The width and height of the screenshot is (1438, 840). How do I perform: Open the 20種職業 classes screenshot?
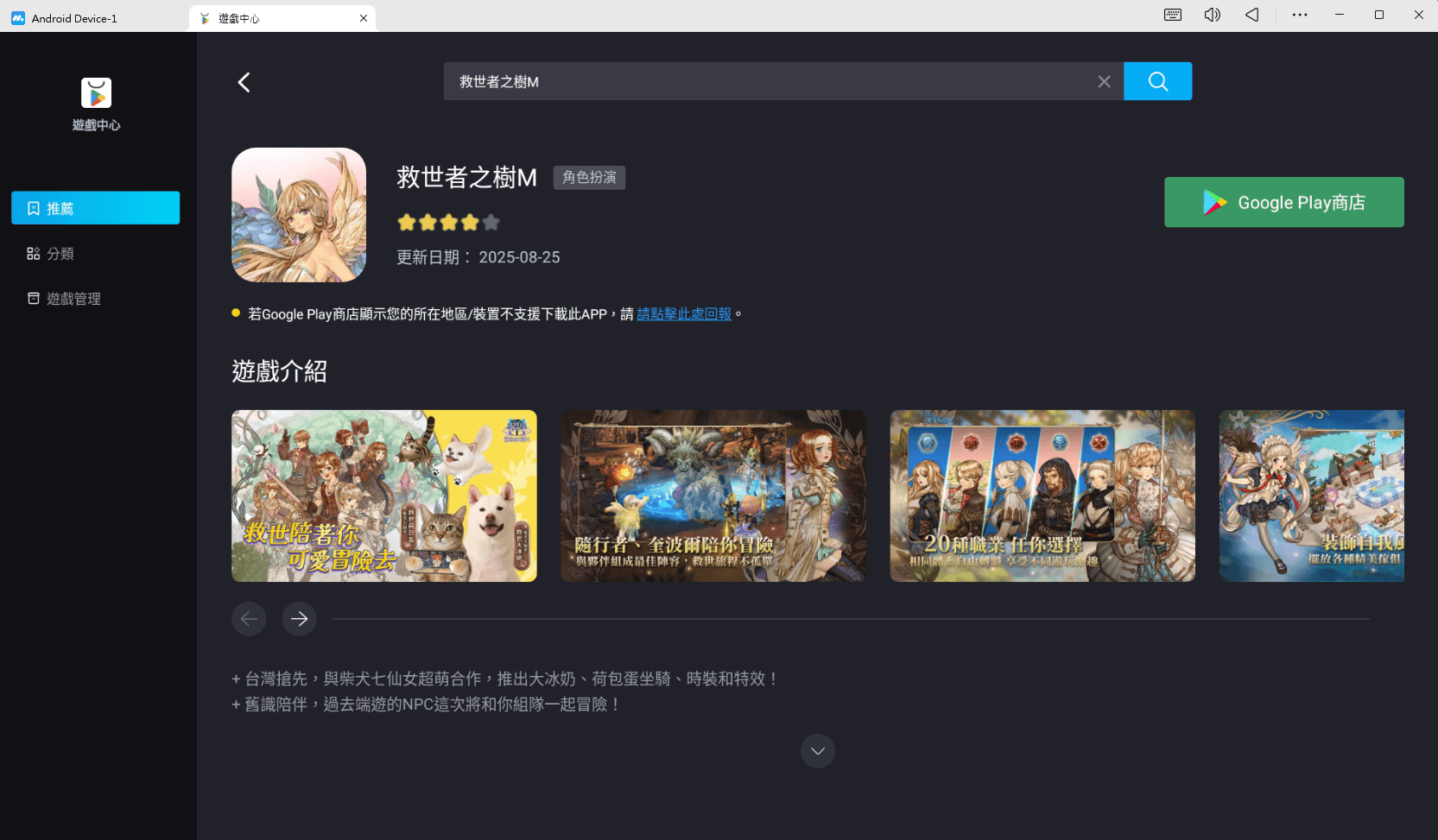[1042, 496]
